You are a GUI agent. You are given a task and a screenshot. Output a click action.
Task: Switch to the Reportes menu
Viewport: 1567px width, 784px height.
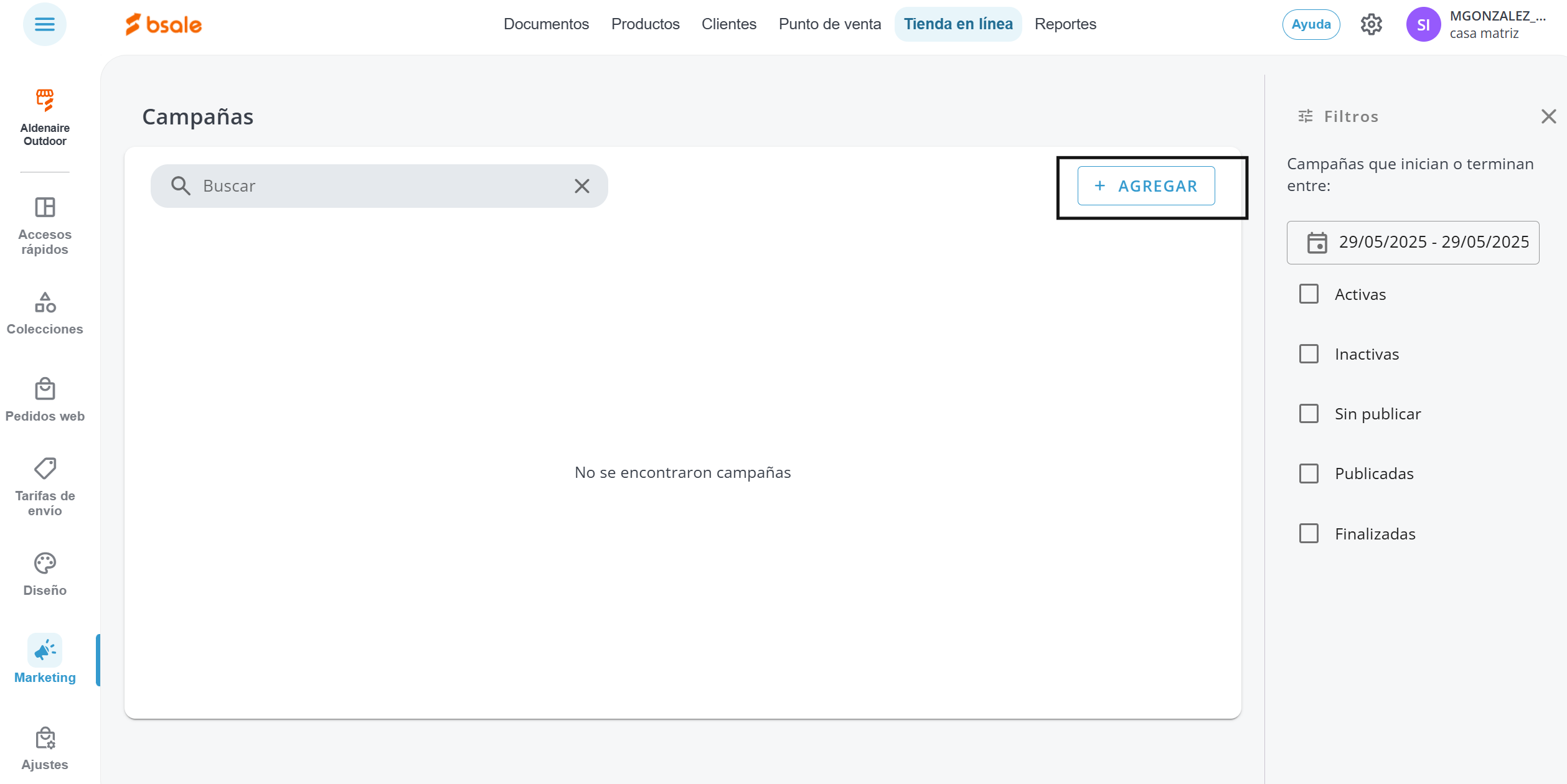[1065, 24]
